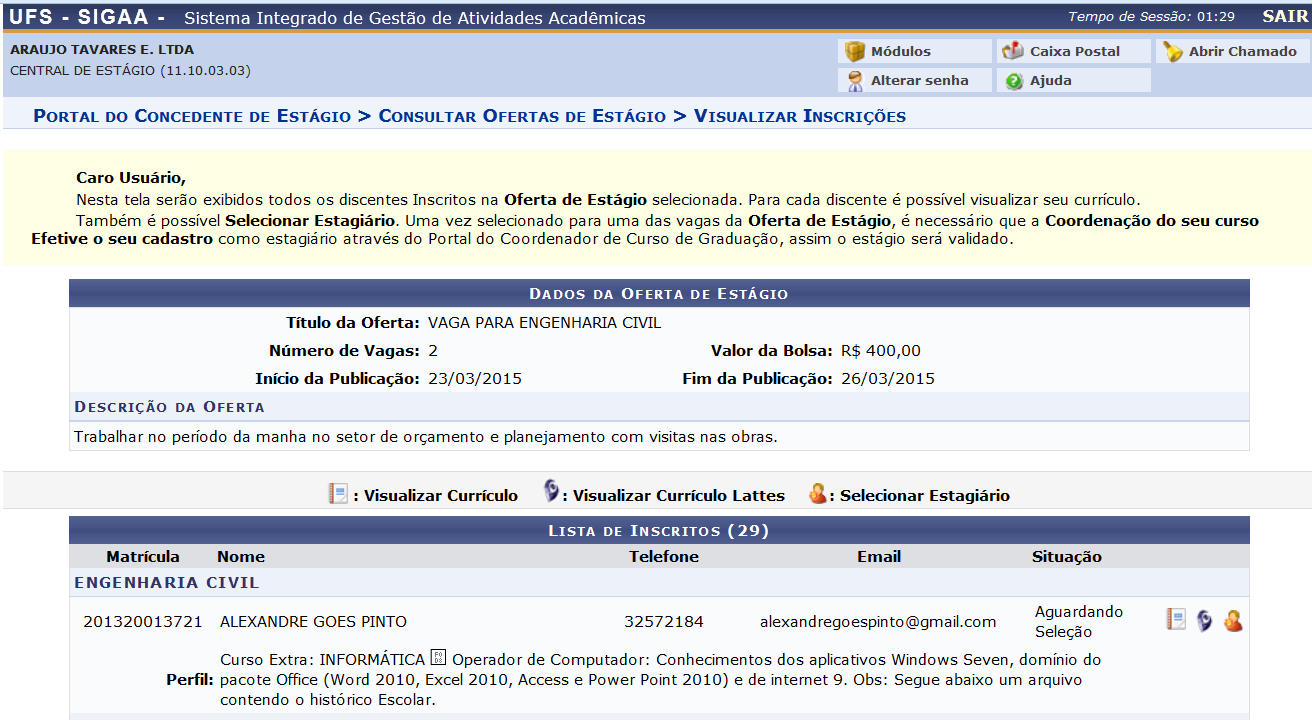Click phone number 32572184
1312x720 pixels.
pos(664,622)
